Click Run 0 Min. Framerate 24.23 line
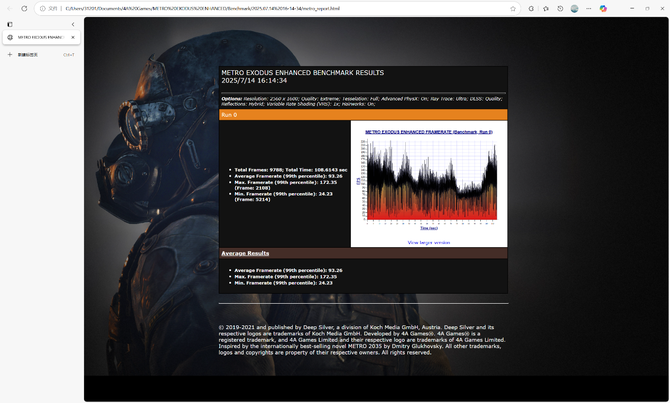The width and height of the screenshot is (670, 403). click(x=283, y=197)
